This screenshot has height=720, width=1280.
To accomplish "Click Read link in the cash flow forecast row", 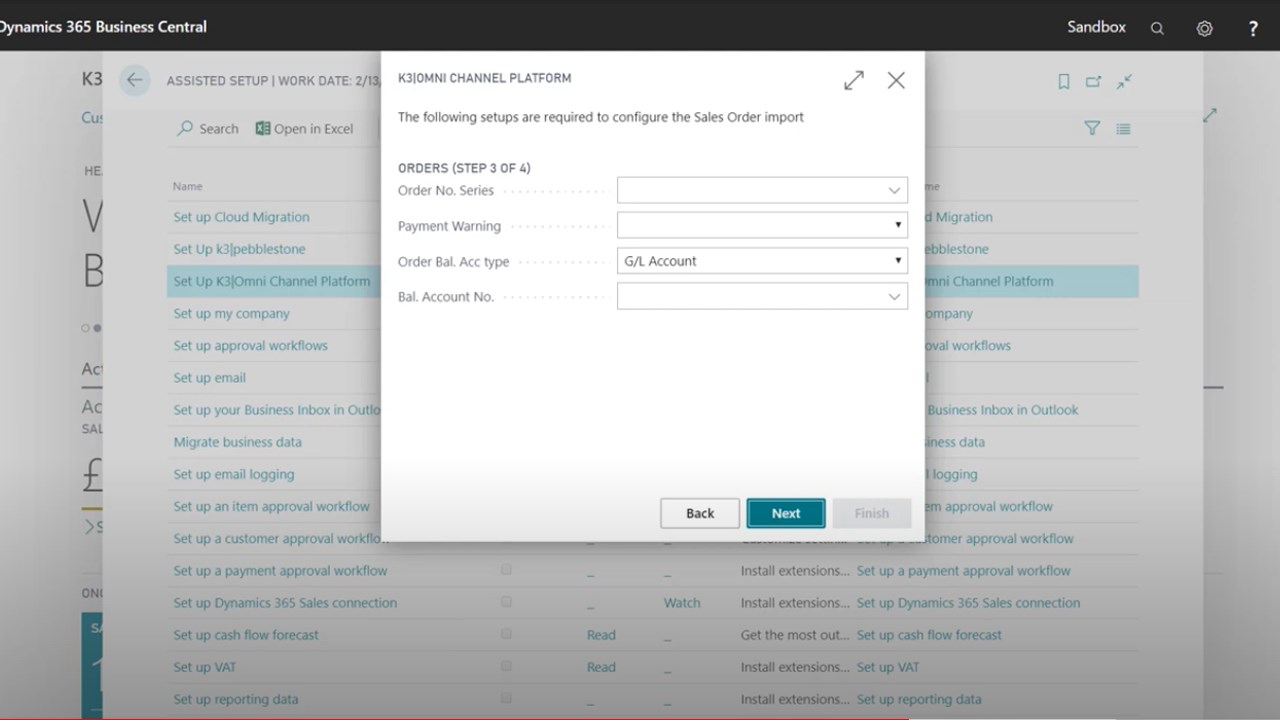I will click(601, 634).
